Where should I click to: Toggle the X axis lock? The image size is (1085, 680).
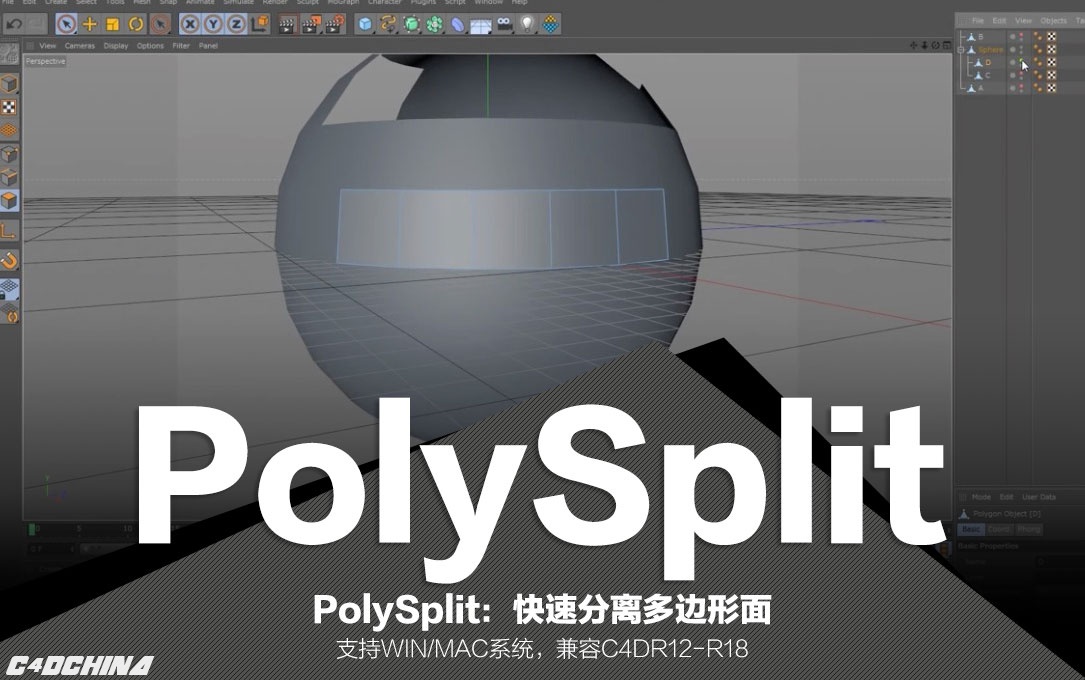[x=190, y=24]
